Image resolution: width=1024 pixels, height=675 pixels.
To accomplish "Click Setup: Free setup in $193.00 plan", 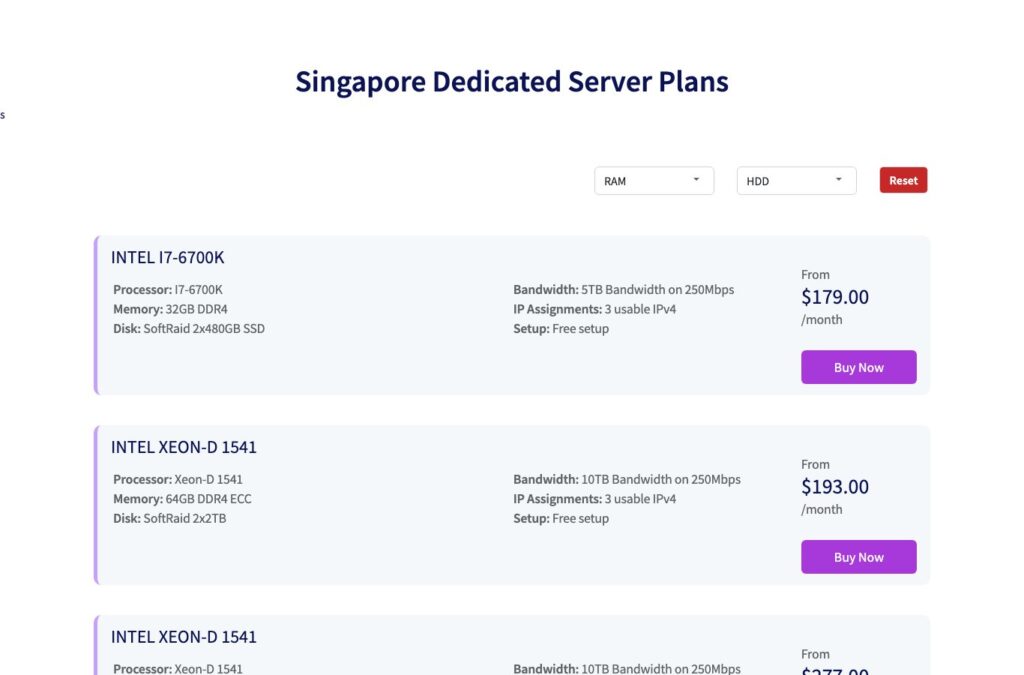I will (x=561, y=518).
